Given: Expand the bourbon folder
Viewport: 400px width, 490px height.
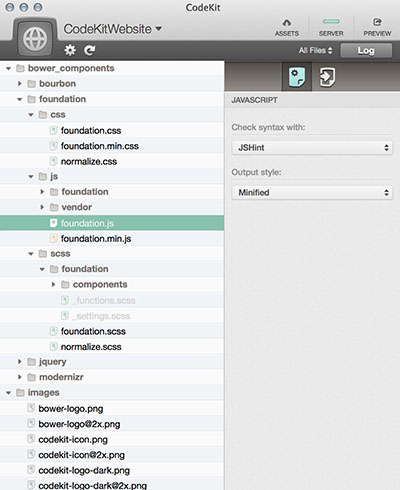Looking at the screenshot, I should click(20, 84).
